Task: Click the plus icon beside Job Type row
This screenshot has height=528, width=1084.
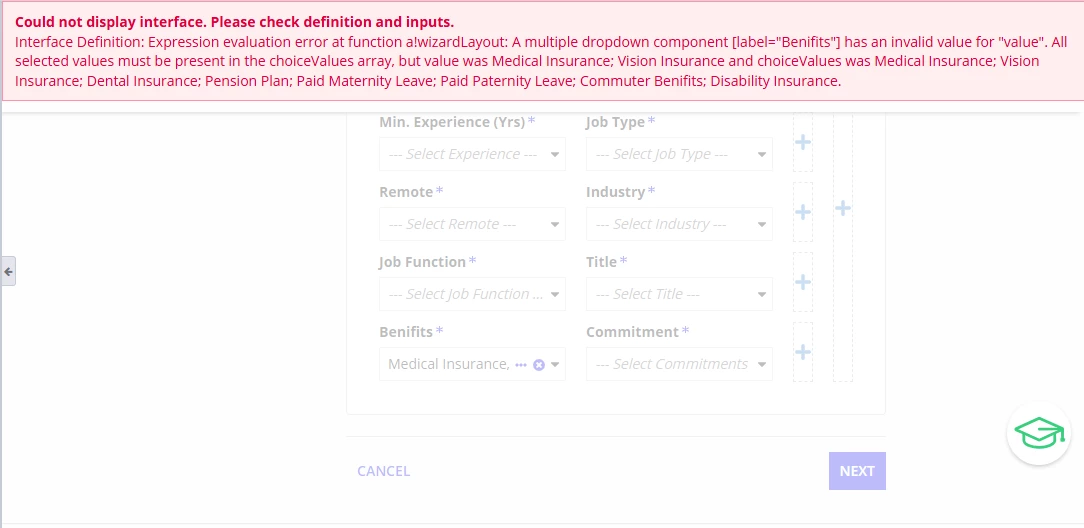Action: point(803,142)
